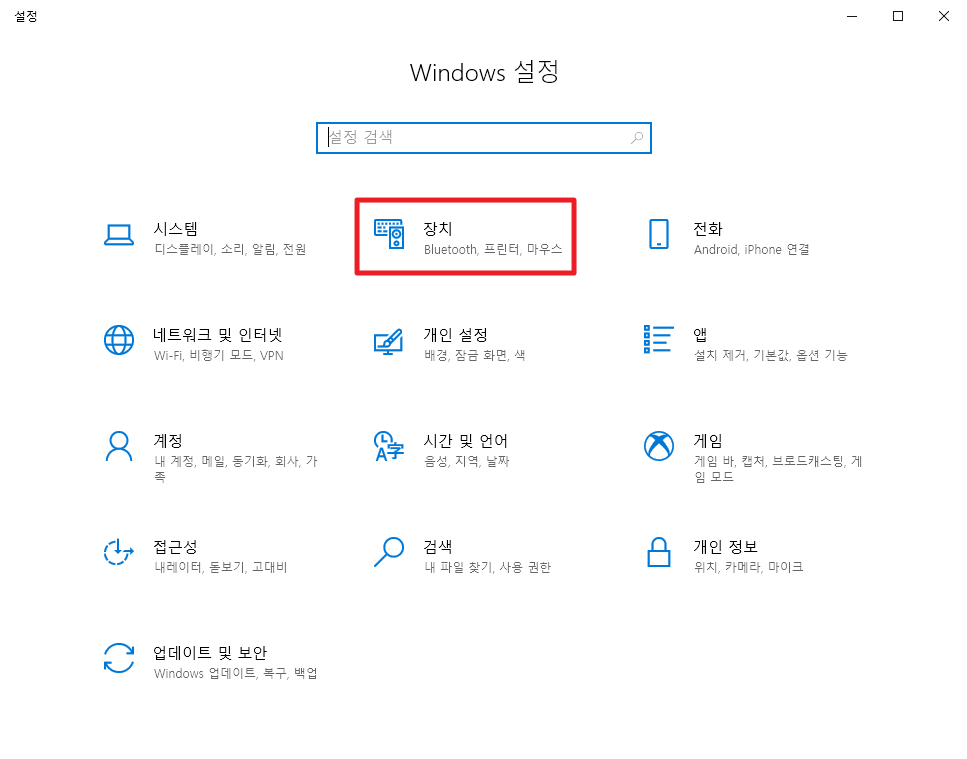Viewport: 967px width, 759px height.
Task: Open the 계정 person icon
Action: 119,446
